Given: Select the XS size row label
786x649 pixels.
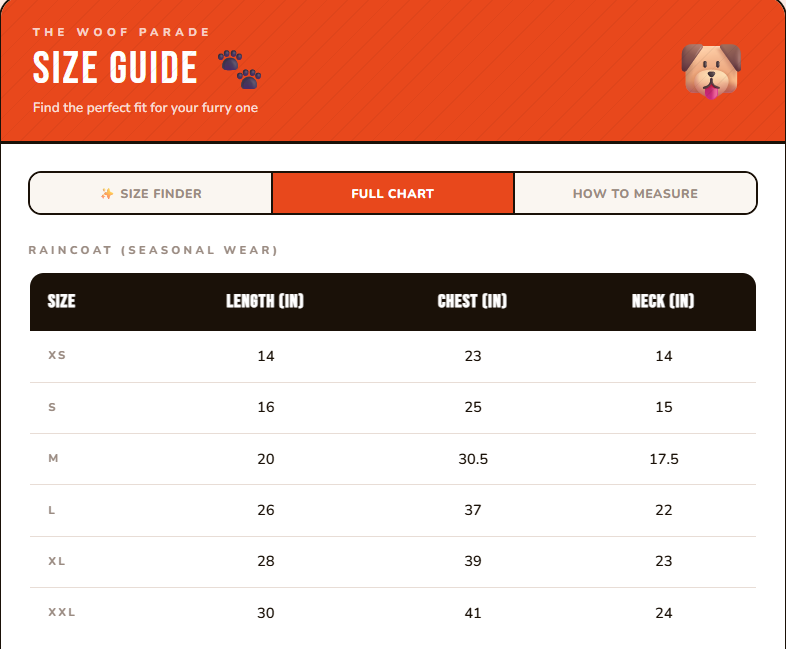Looking at the screenshot, I should (x=57, y=355).
